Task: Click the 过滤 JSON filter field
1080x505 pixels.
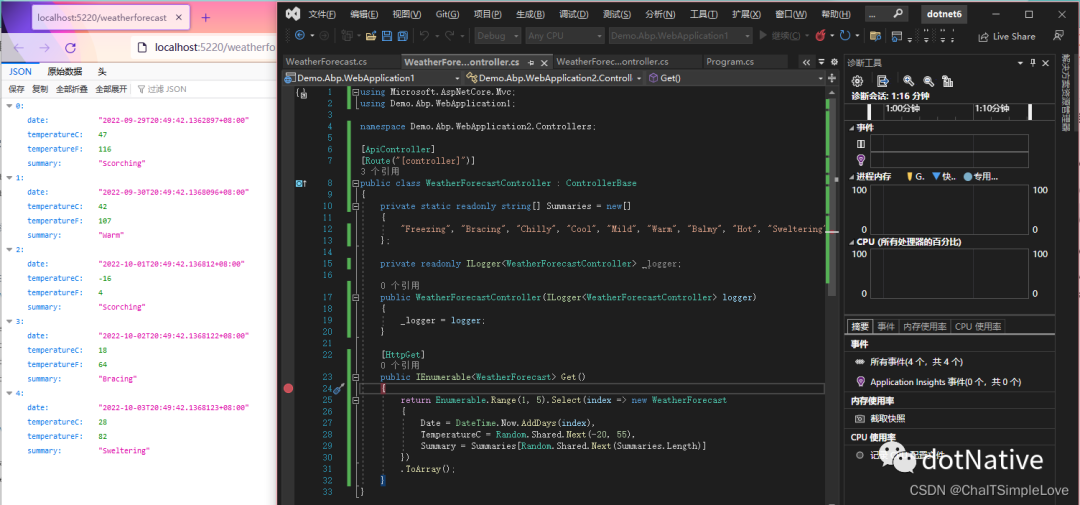Action: coord(204,89)
